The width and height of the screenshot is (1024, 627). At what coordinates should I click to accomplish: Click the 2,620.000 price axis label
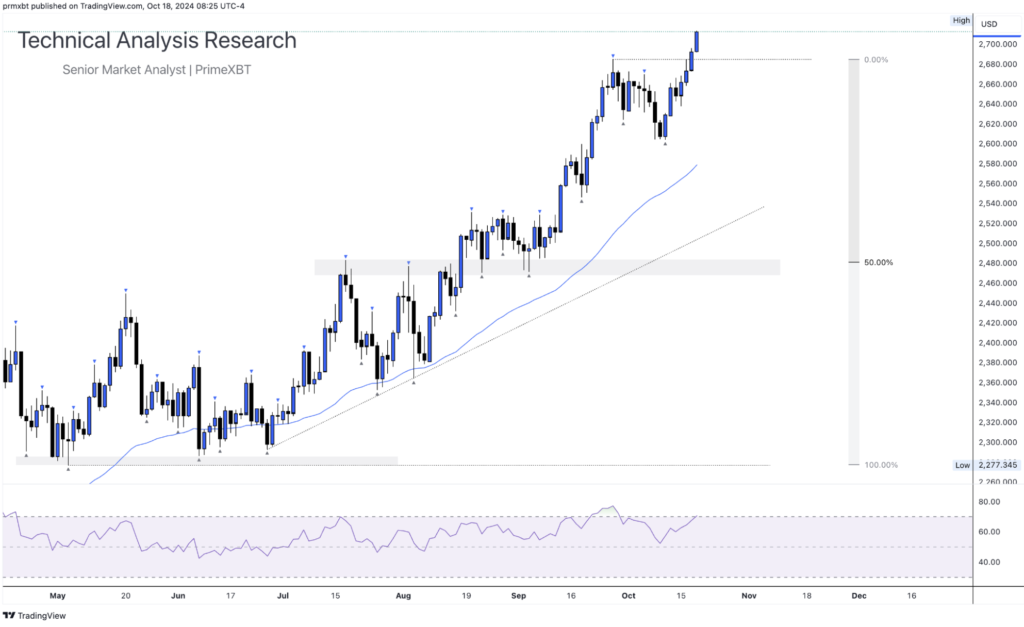(x=997, y=124)
